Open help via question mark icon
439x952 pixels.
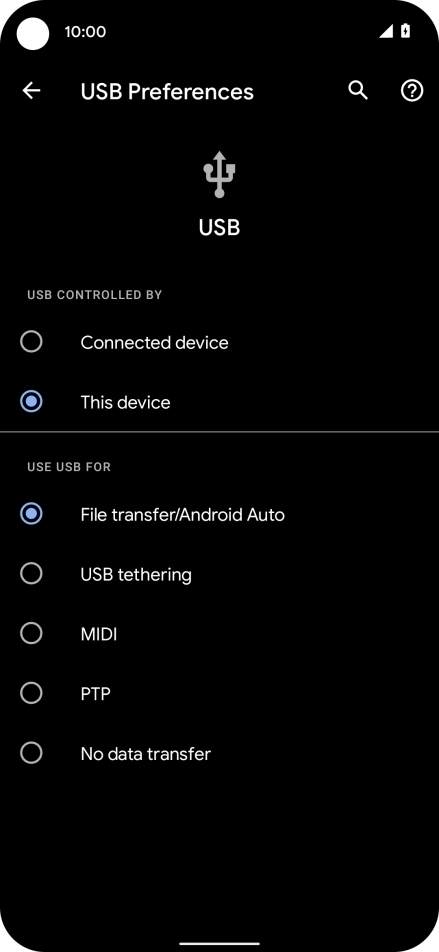412,91
